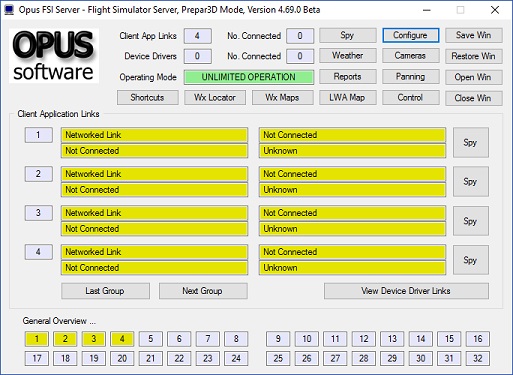Viewport: 513px width, 375px height.
Task: Open the Cameras dialog
Action: click(x=410, y=56)
